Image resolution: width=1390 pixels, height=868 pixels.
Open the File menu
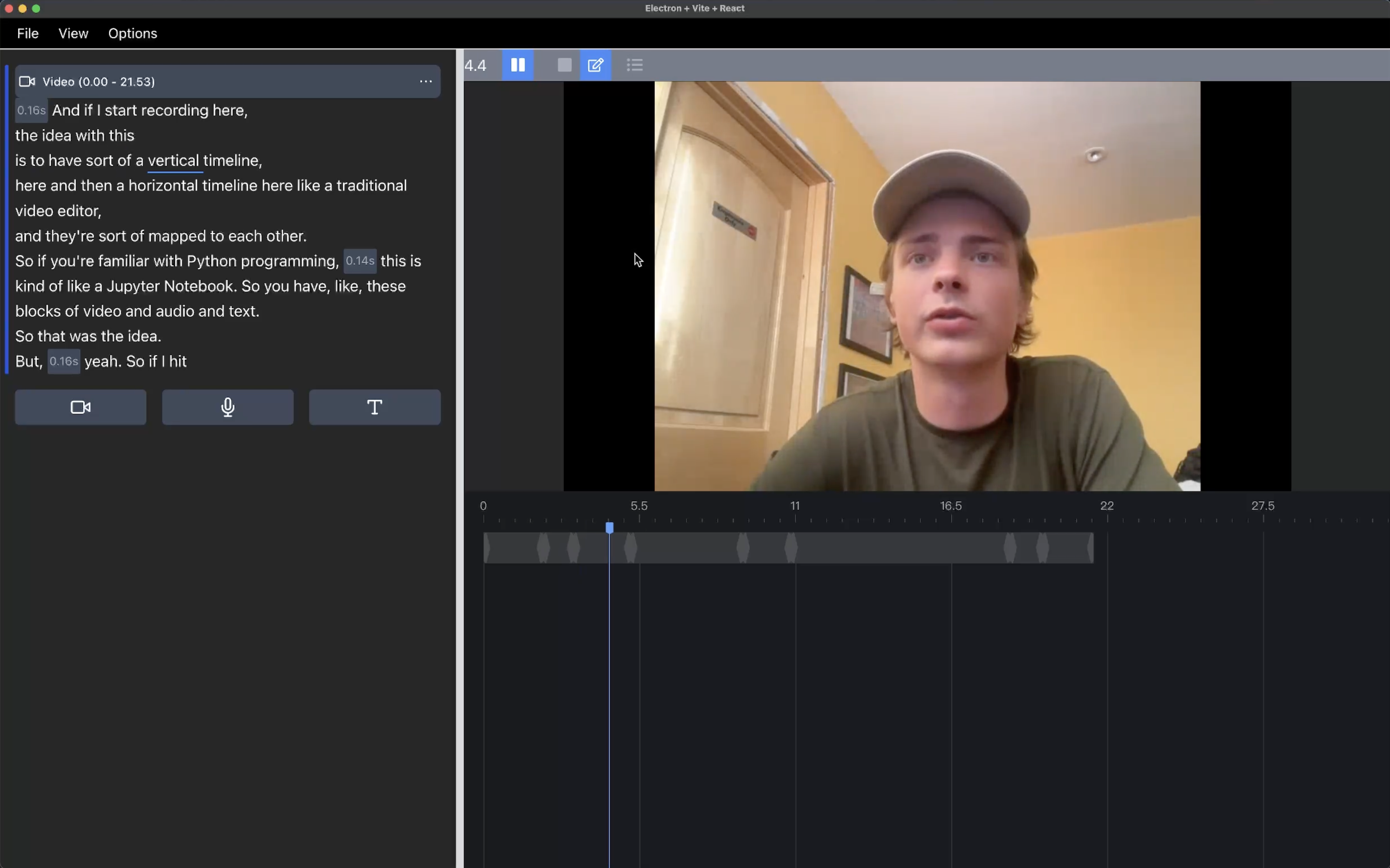coord(28,33)
